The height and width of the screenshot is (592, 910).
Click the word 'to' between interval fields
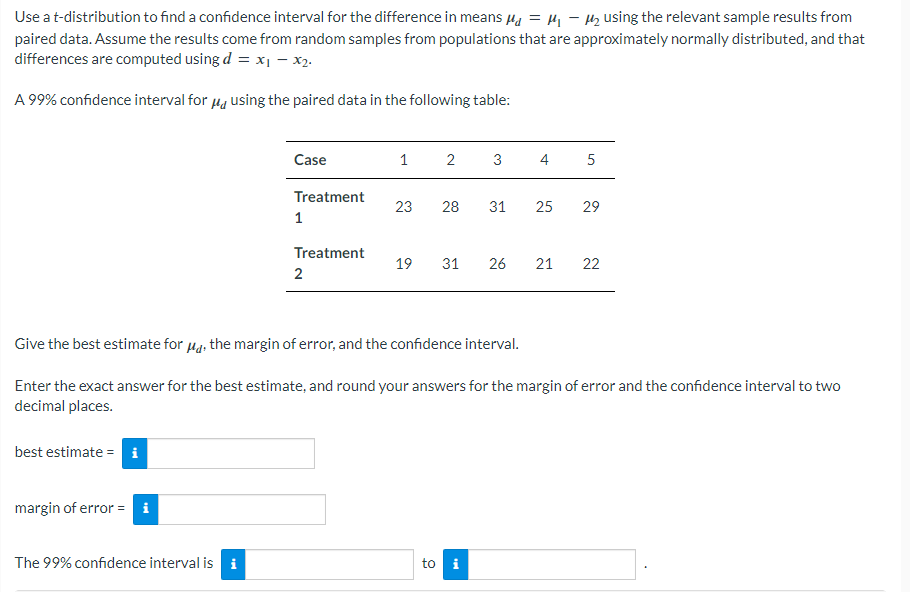coord(429,563)
